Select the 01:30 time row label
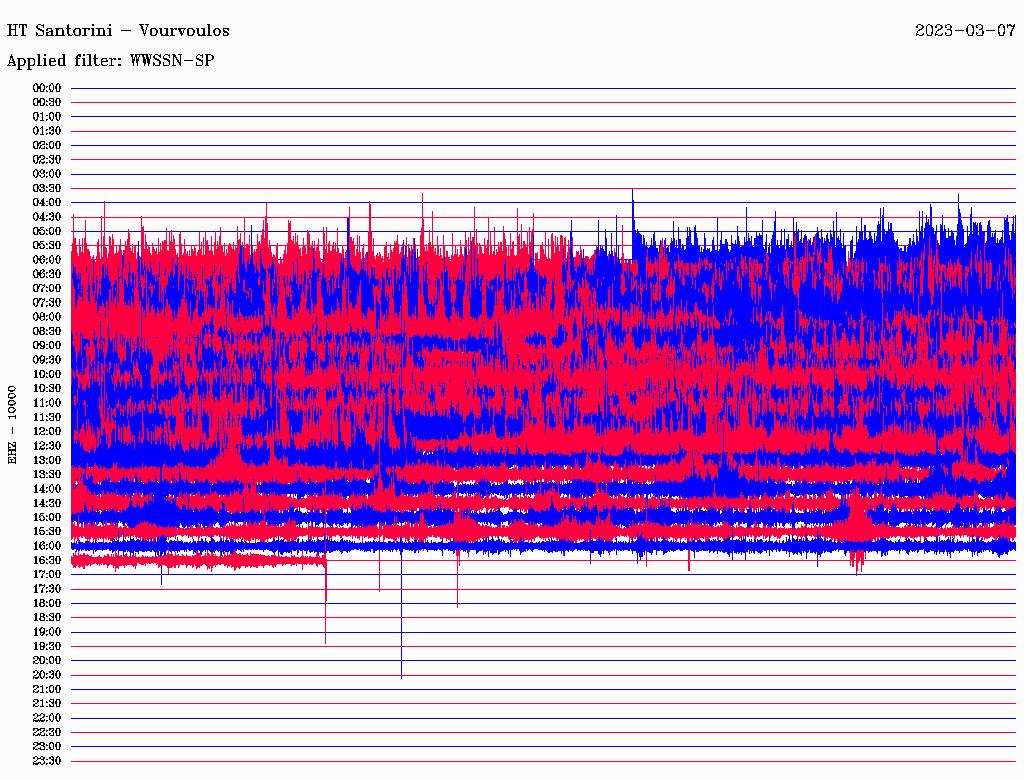The image size is (1024, 780). point(47,131)
